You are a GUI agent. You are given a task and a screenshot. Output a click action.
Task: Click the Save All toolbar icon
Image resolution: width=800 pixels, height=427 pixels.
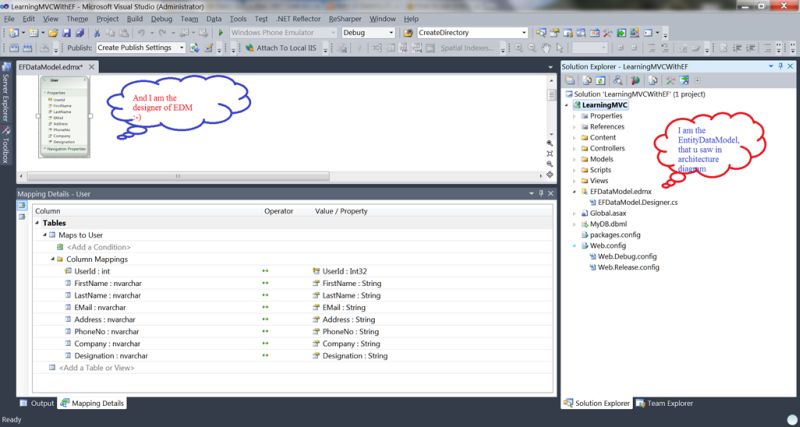click(80, 33)
